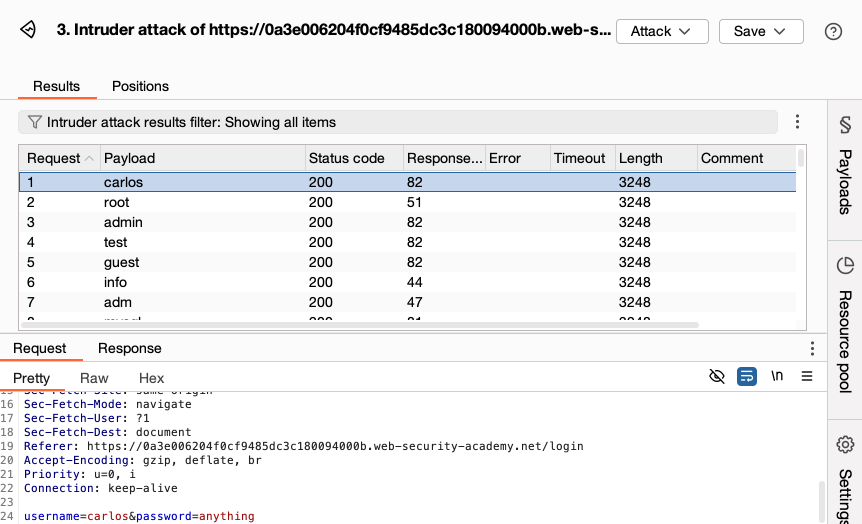Expand the Attack dropdown button

661,31
